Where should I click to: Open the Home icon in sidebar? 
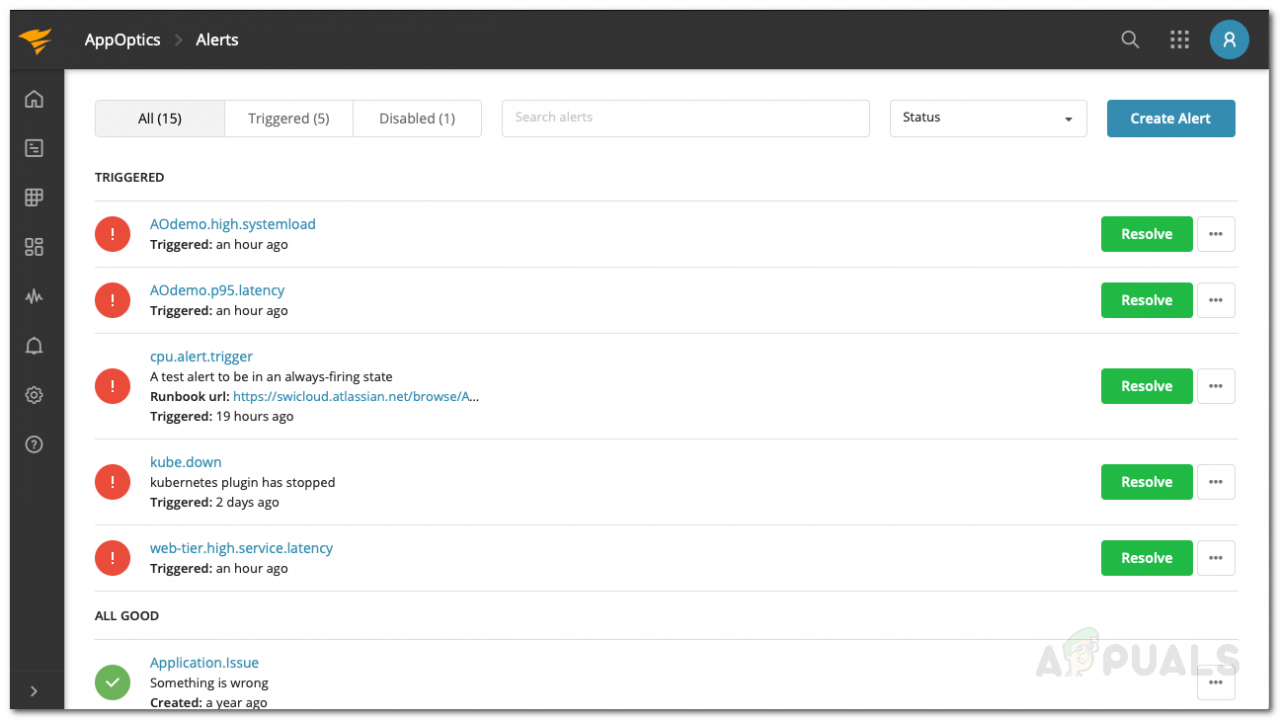coord(34,99)
